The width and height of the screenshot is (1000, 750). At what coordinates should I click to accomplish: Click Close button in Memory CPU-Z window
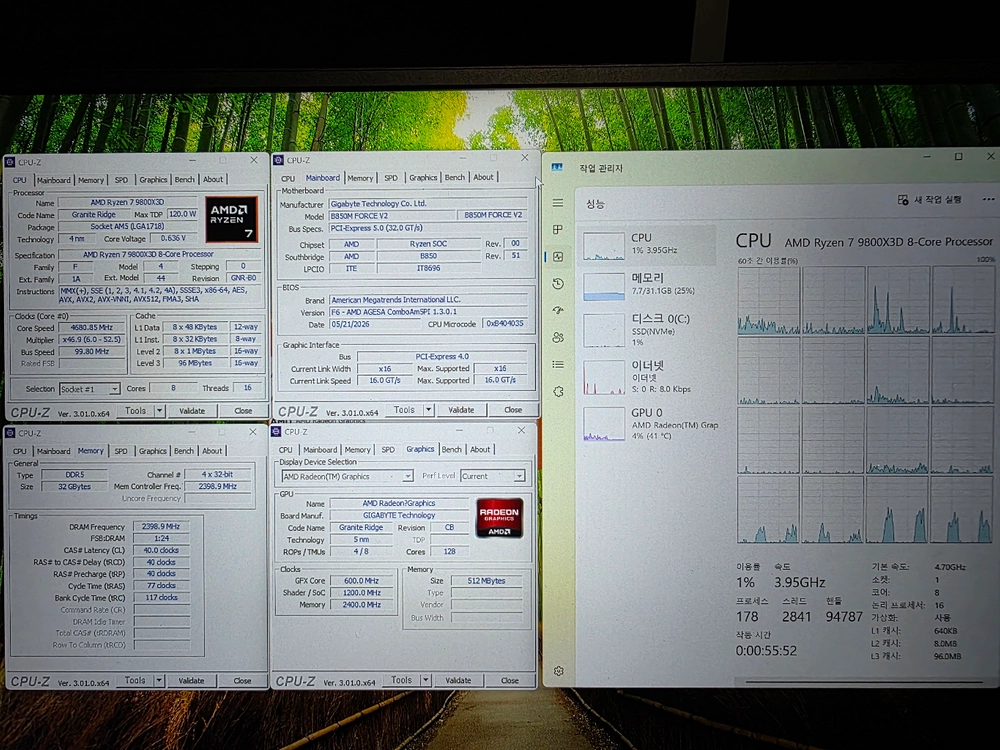[242, 680]
